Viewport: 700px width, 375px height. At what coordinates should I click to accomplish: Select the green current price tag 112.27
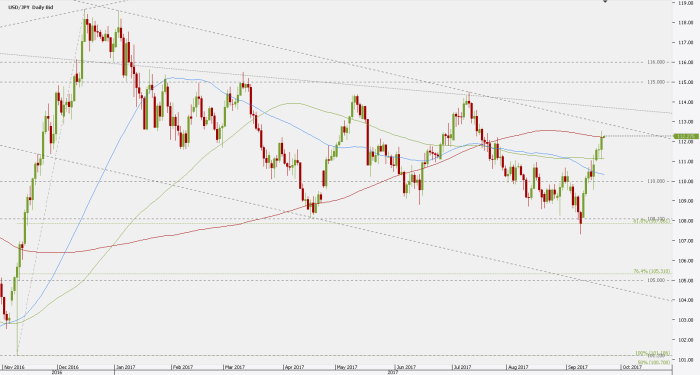(x=687, y=136)
